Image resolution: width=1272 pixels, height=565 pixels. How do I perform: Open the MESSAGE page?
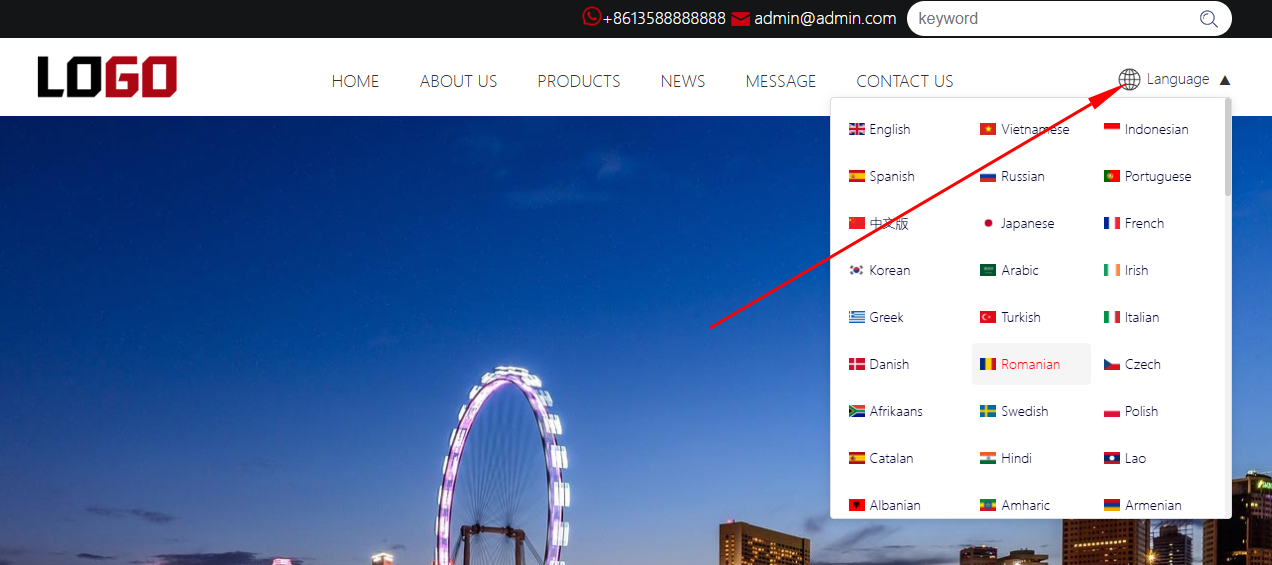[781, 81]
